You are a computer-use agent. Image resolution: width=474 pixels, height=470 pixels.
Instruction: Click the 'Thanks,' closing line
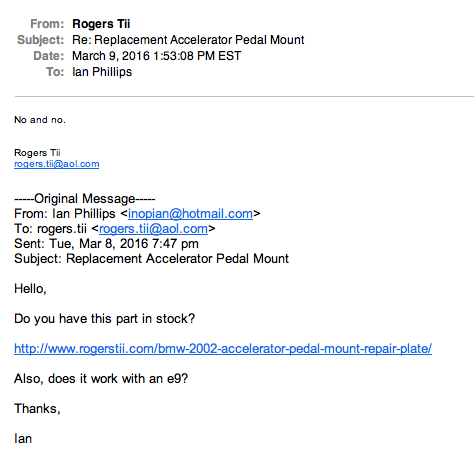point(37,409)
